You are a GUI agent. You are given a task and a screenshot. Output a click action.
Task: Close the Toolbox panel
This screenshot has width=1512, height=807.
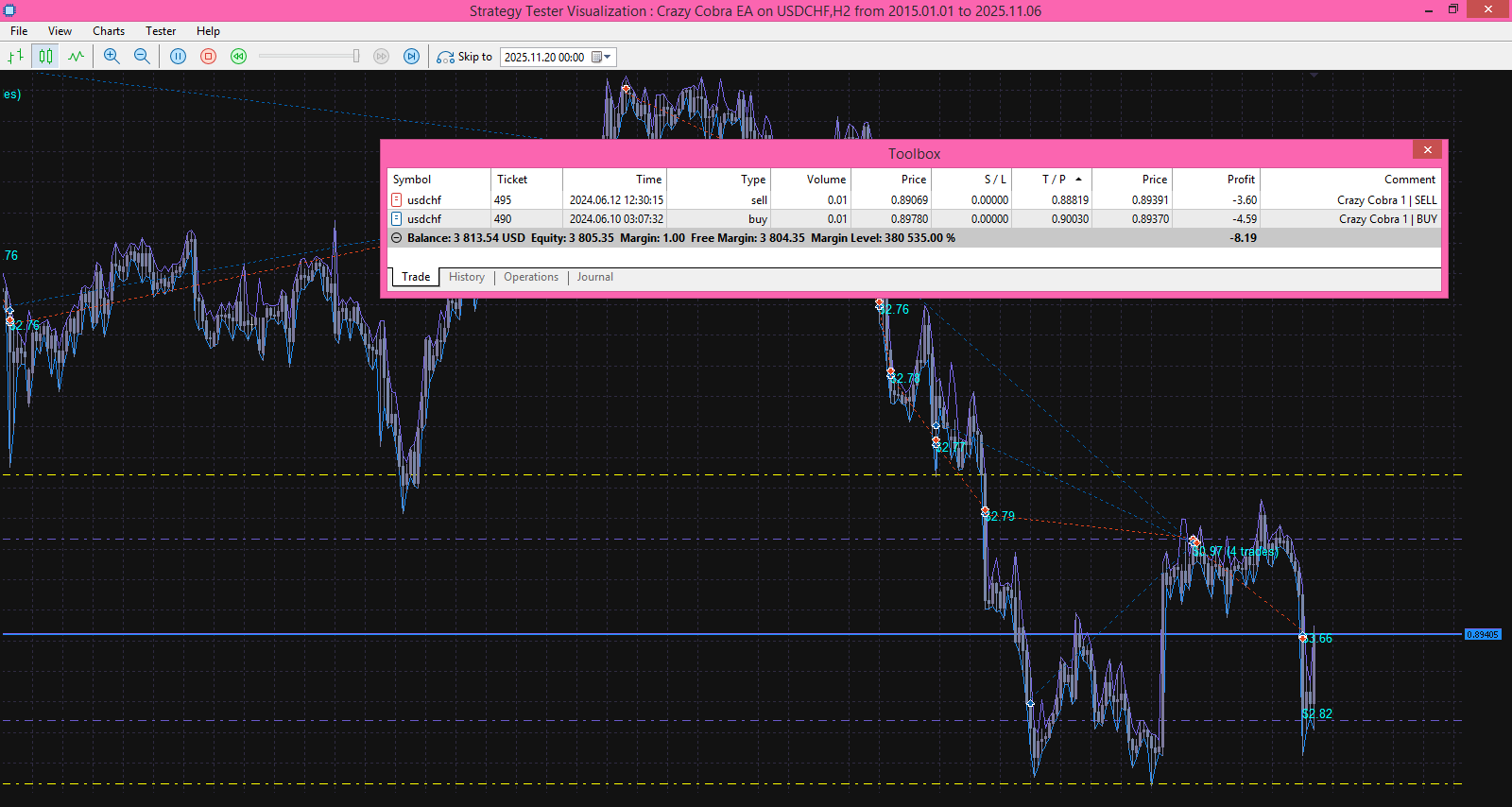[x=1427, y=150]
